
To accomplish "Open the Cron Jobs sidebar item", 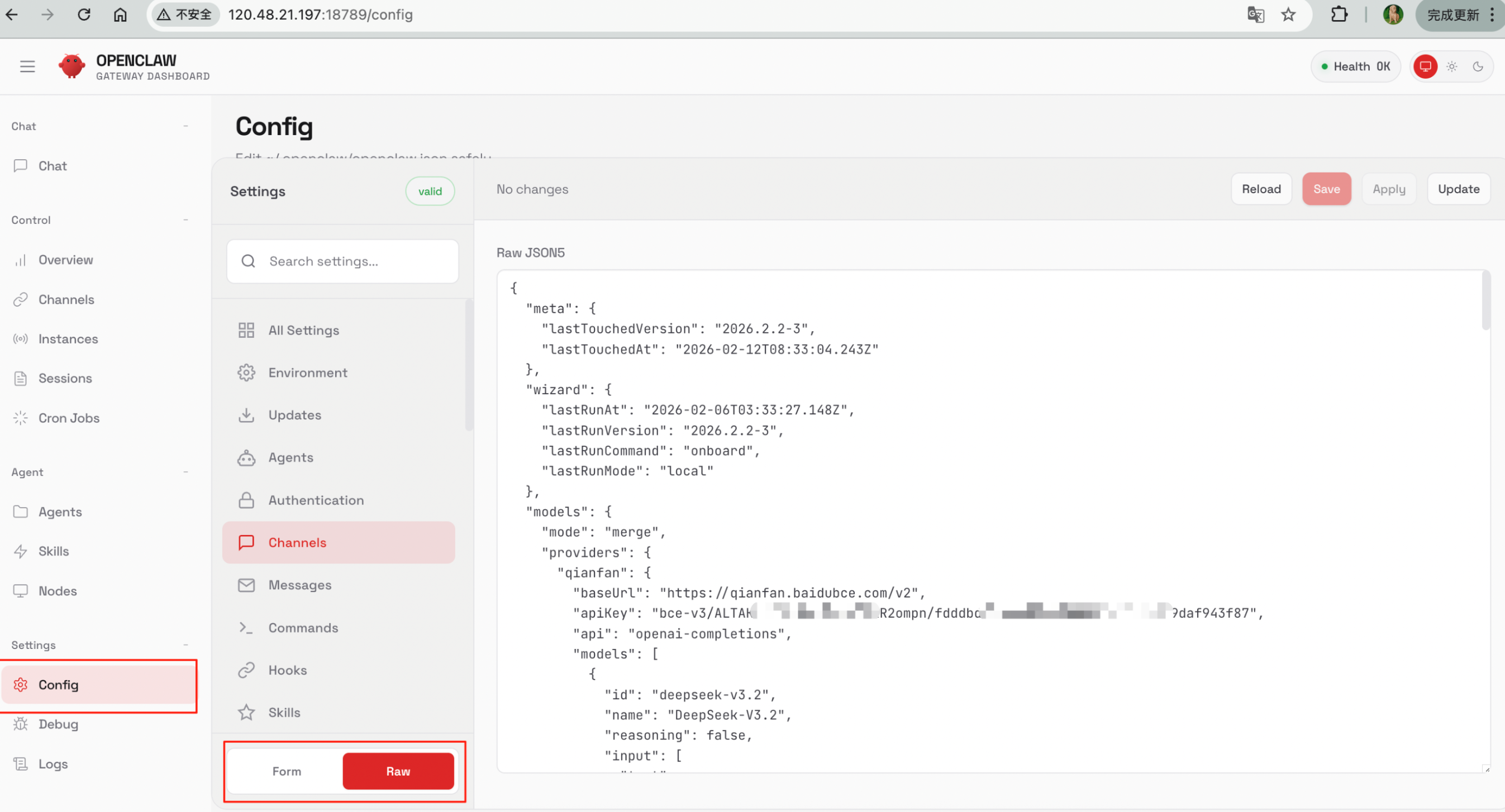I will tap(68, 418).
